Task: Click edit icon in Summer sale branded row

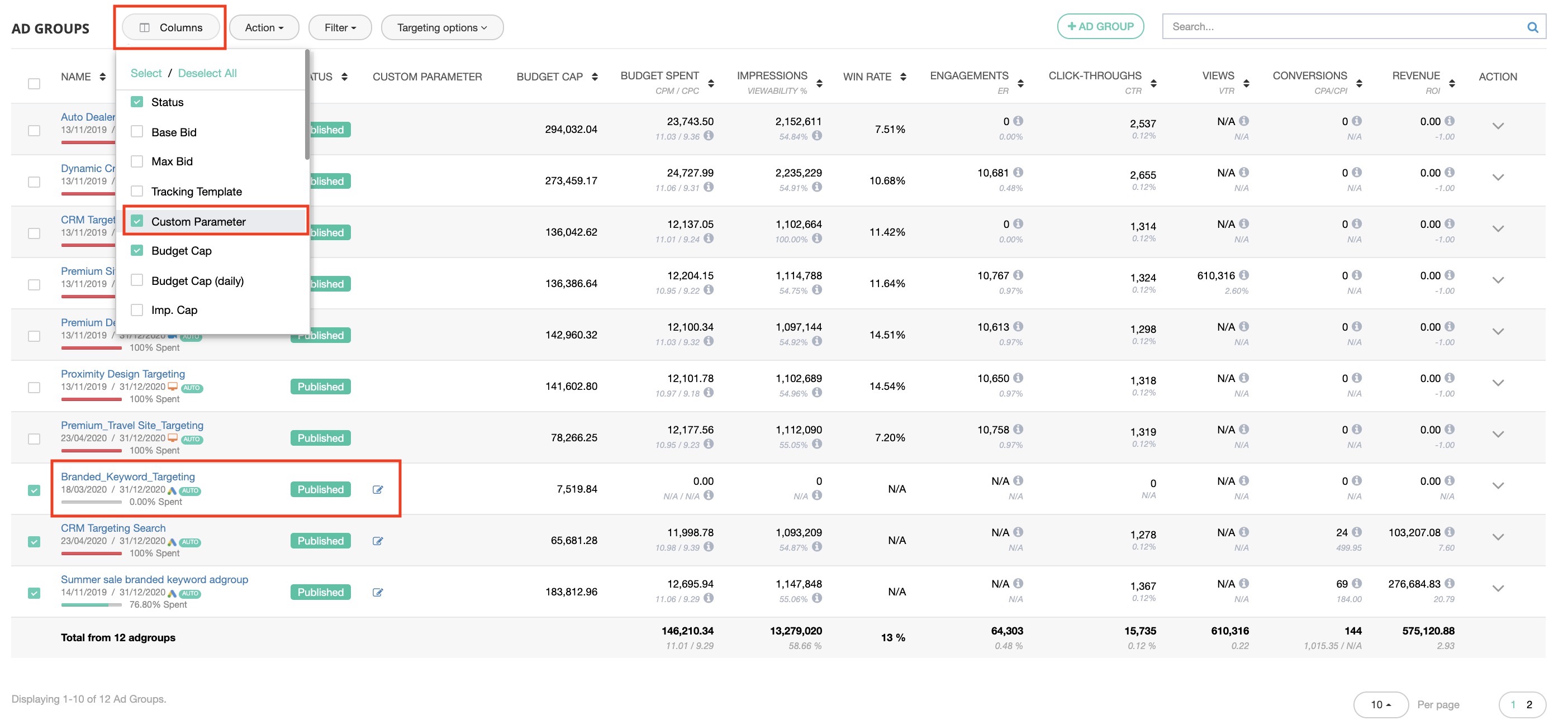Action: [377, 593]
